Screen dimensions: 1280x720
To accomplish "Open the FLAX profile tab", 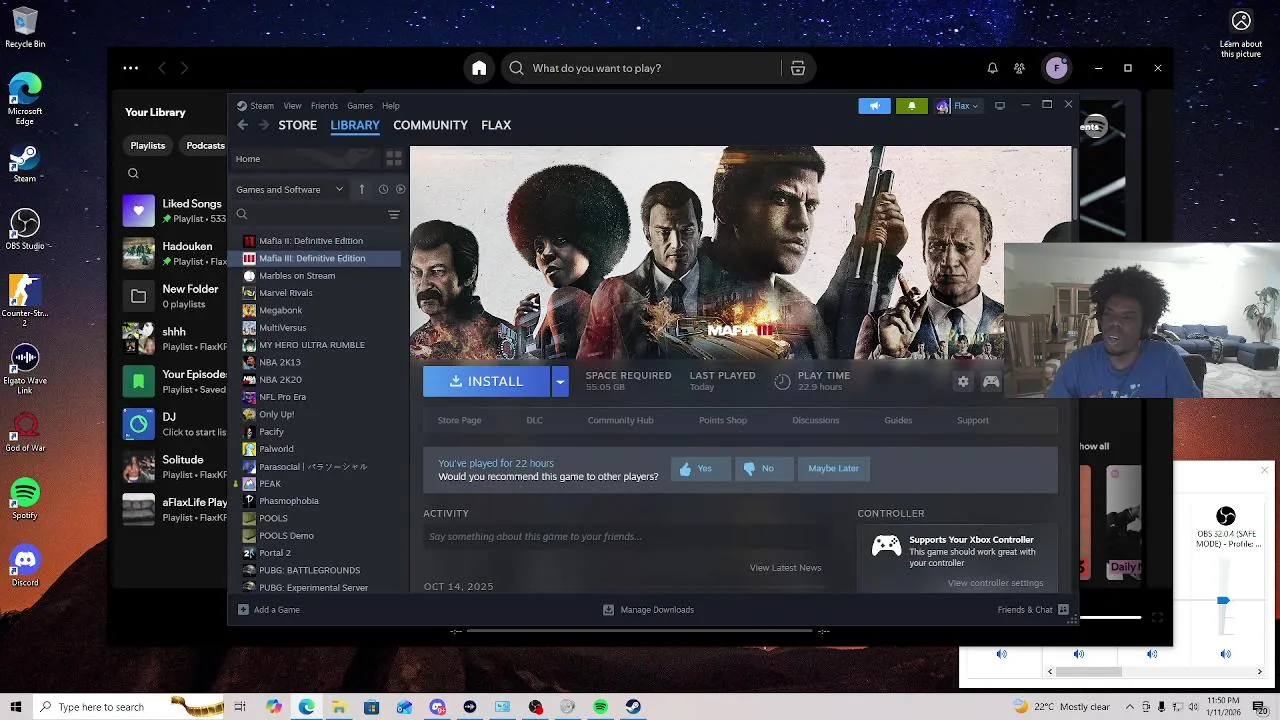I will 496,125.
